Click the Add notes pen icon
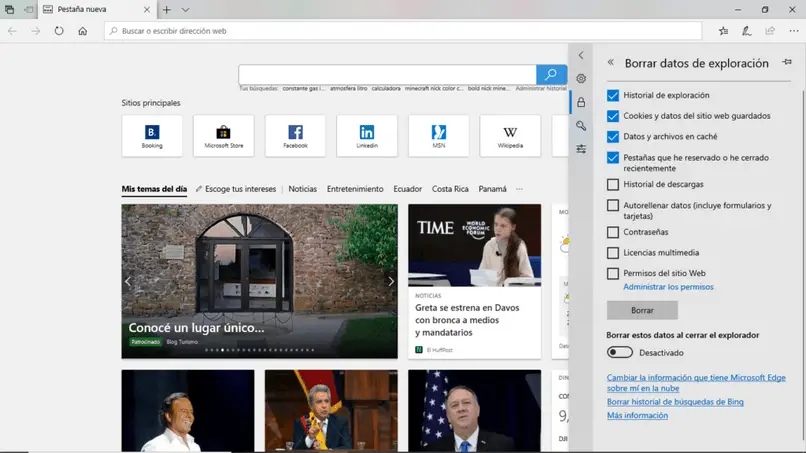Screen dimensions: 806x453 (x=746, y=31)
